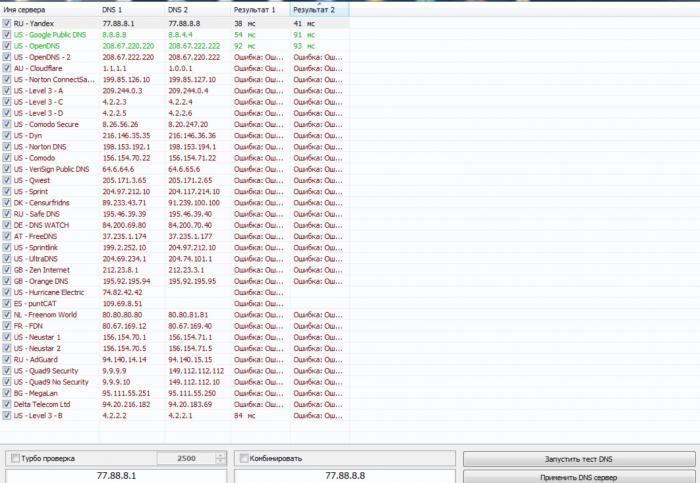The width and height of the screenshot is (700, 483).
Task: Select the Delta Telecom Ltd row
Action: 175,404
